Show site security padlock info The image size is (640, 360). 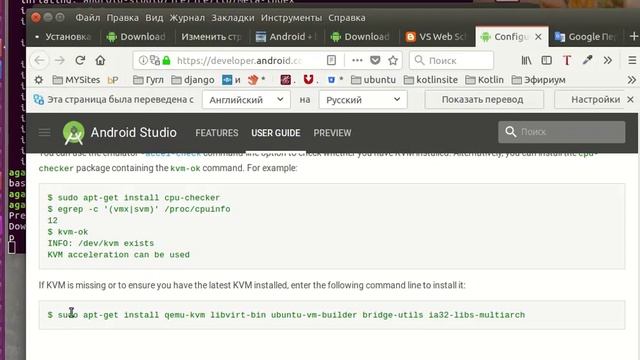coord(166,60)
